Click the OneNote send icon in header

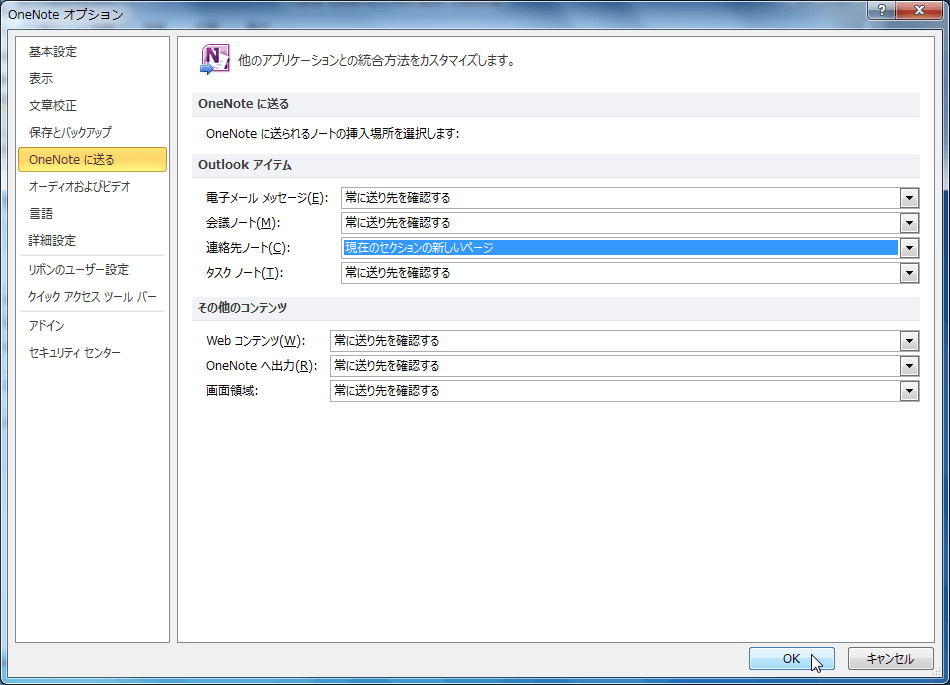214,59
